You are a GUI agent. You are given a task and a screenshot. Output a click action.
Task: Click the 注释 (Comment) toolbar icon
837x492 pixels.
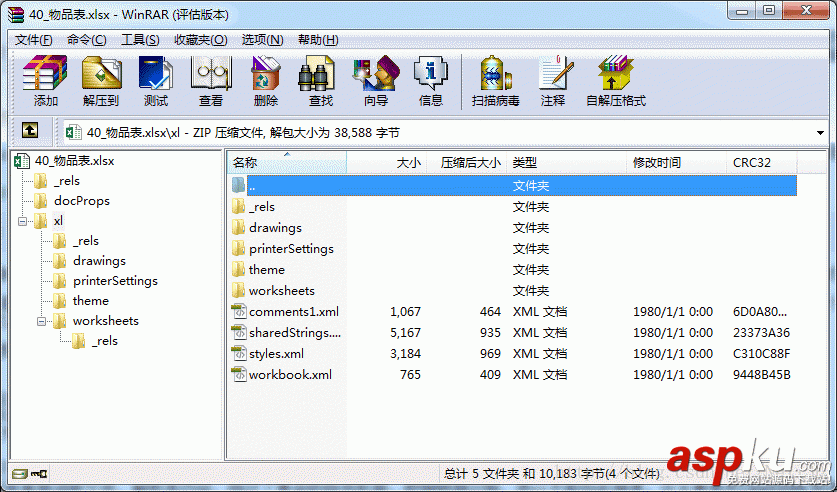coord(556,73)
